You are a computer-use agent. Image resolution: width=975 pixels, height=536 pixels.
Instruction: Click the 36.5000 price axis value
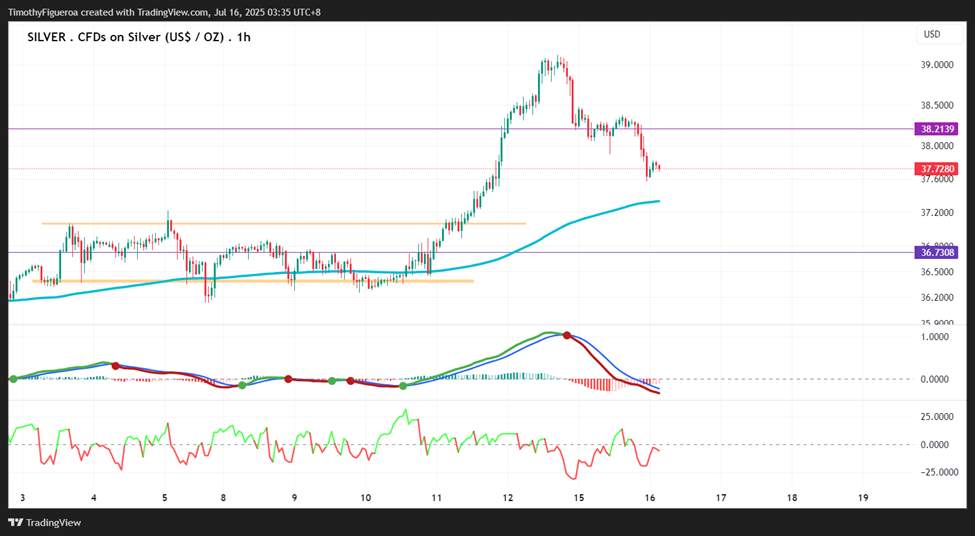click(935, 272)
